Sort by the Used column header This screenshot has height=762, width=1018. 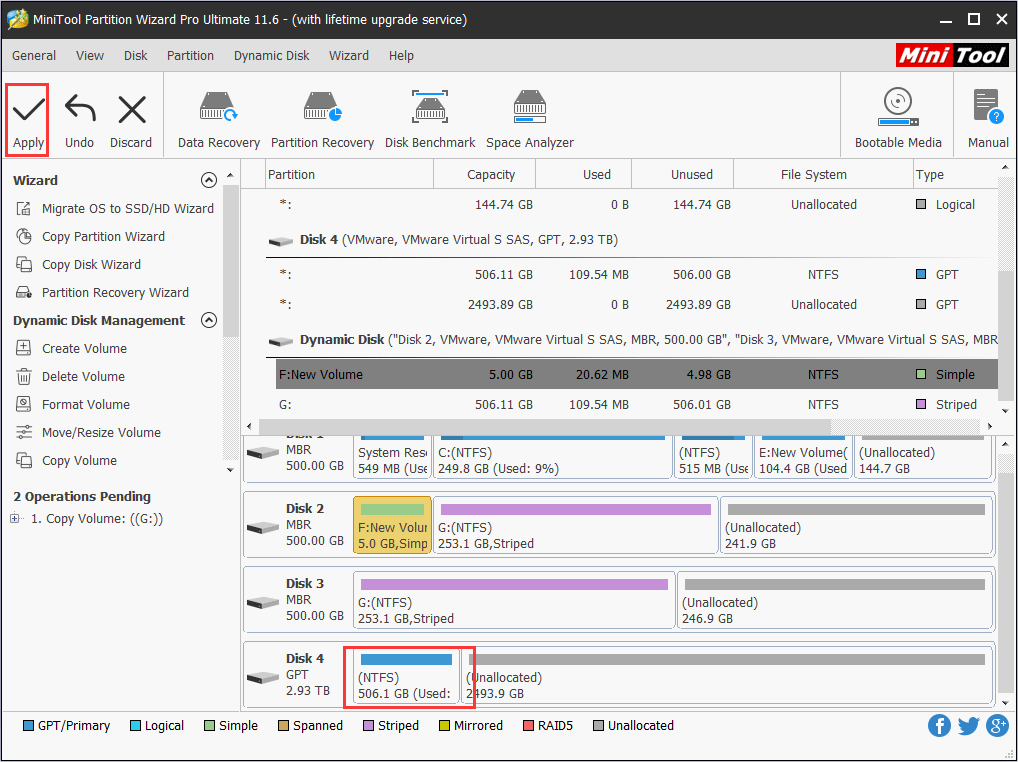pyautogui.click(x=583, y=175)
